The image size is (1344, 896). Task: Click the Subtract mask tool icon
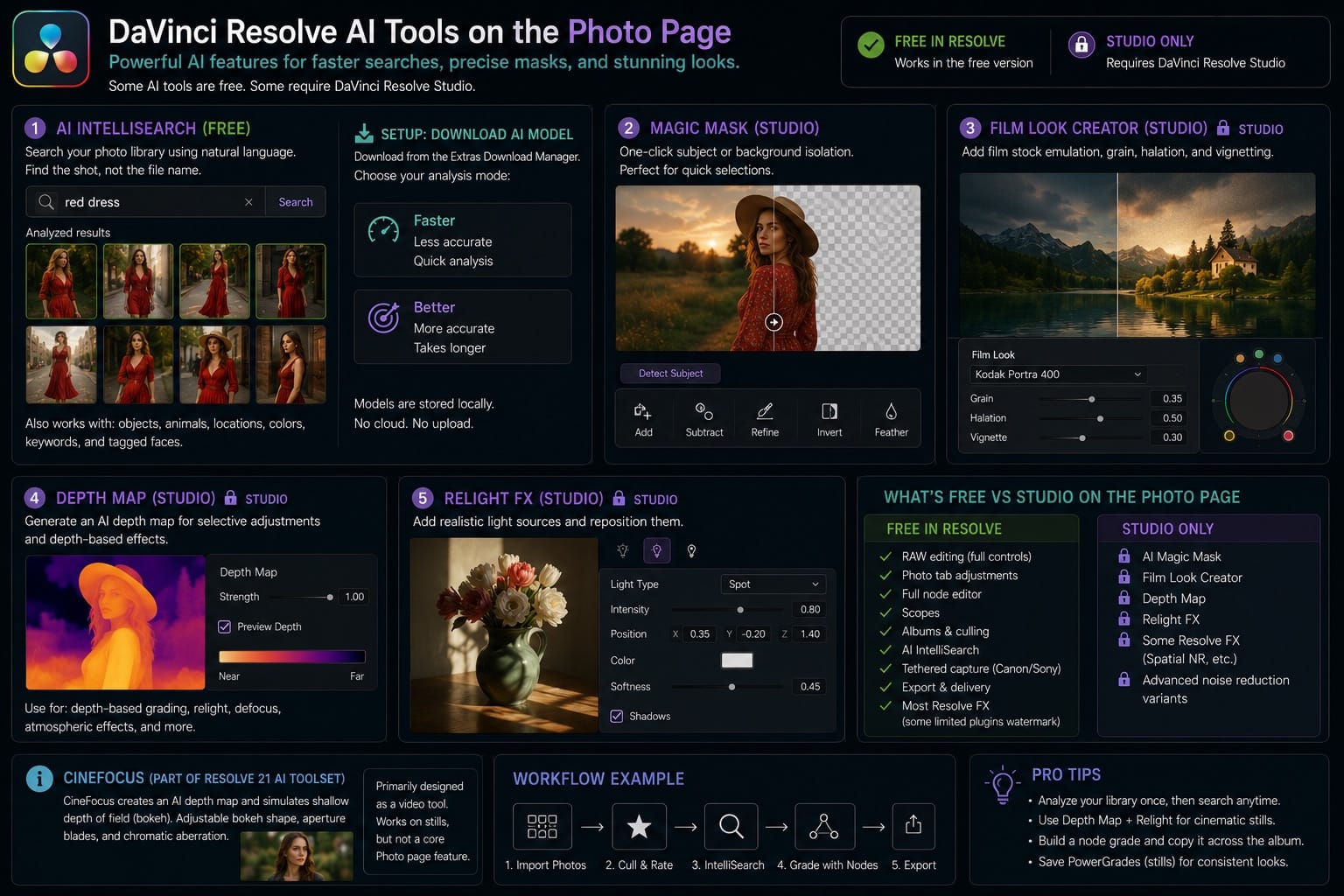coord(704,411)
